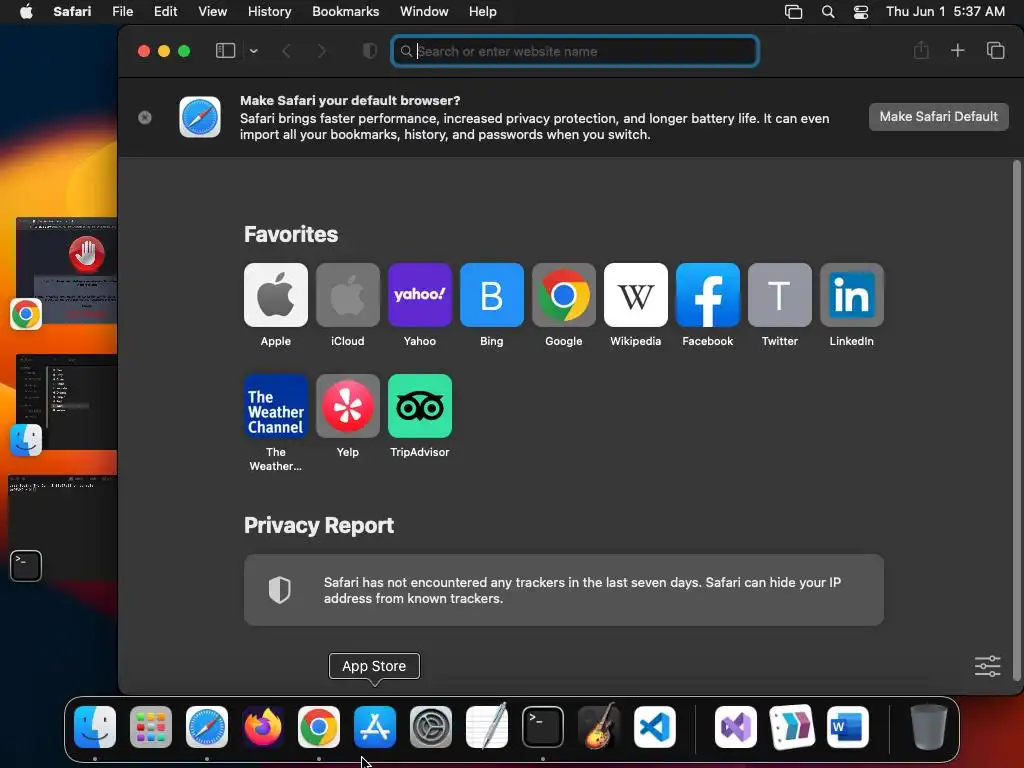
Task: Open the Edit menu
Action: click(165, 12)
